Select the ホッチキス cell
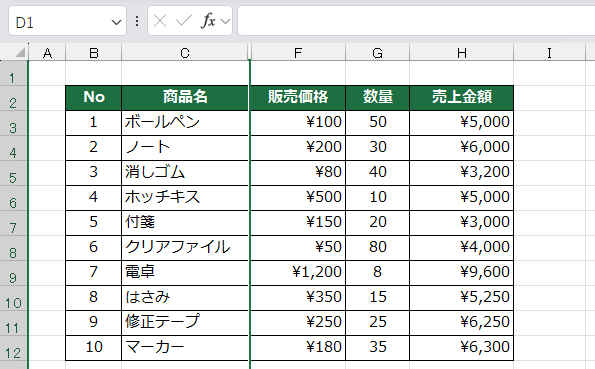Image resolution: width=595 pixels, height=369 pixels. [x=185, y=198]
